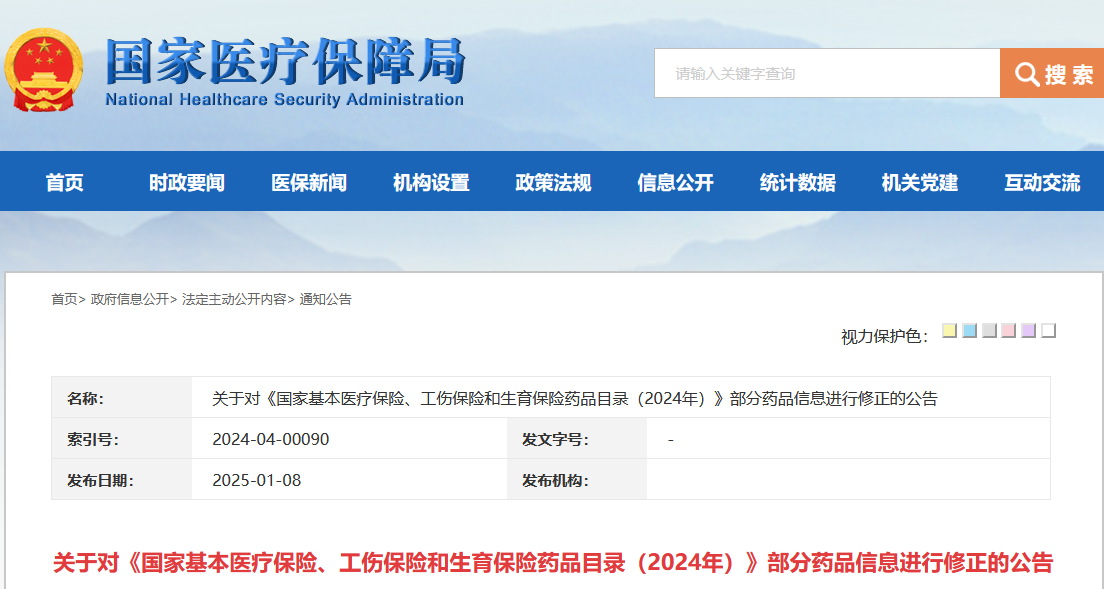Go to 医保新闻 in navigation bar
Image resolution: width=1104 pixels, height=589 pixels.
coord(309,183)
